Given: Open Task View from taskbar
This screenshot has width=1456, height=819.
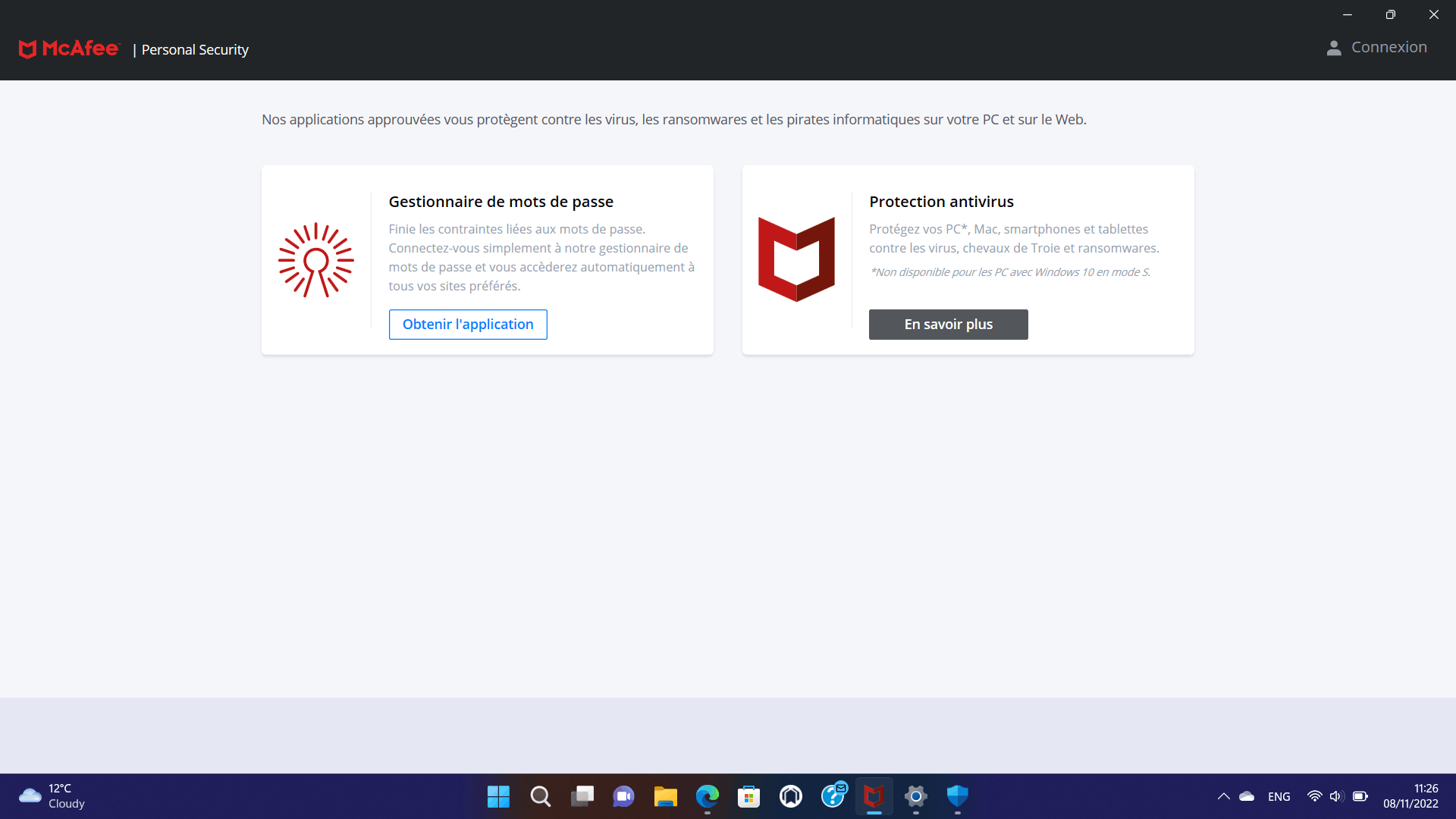Looking at the screenshot, I should pos(582,796).
